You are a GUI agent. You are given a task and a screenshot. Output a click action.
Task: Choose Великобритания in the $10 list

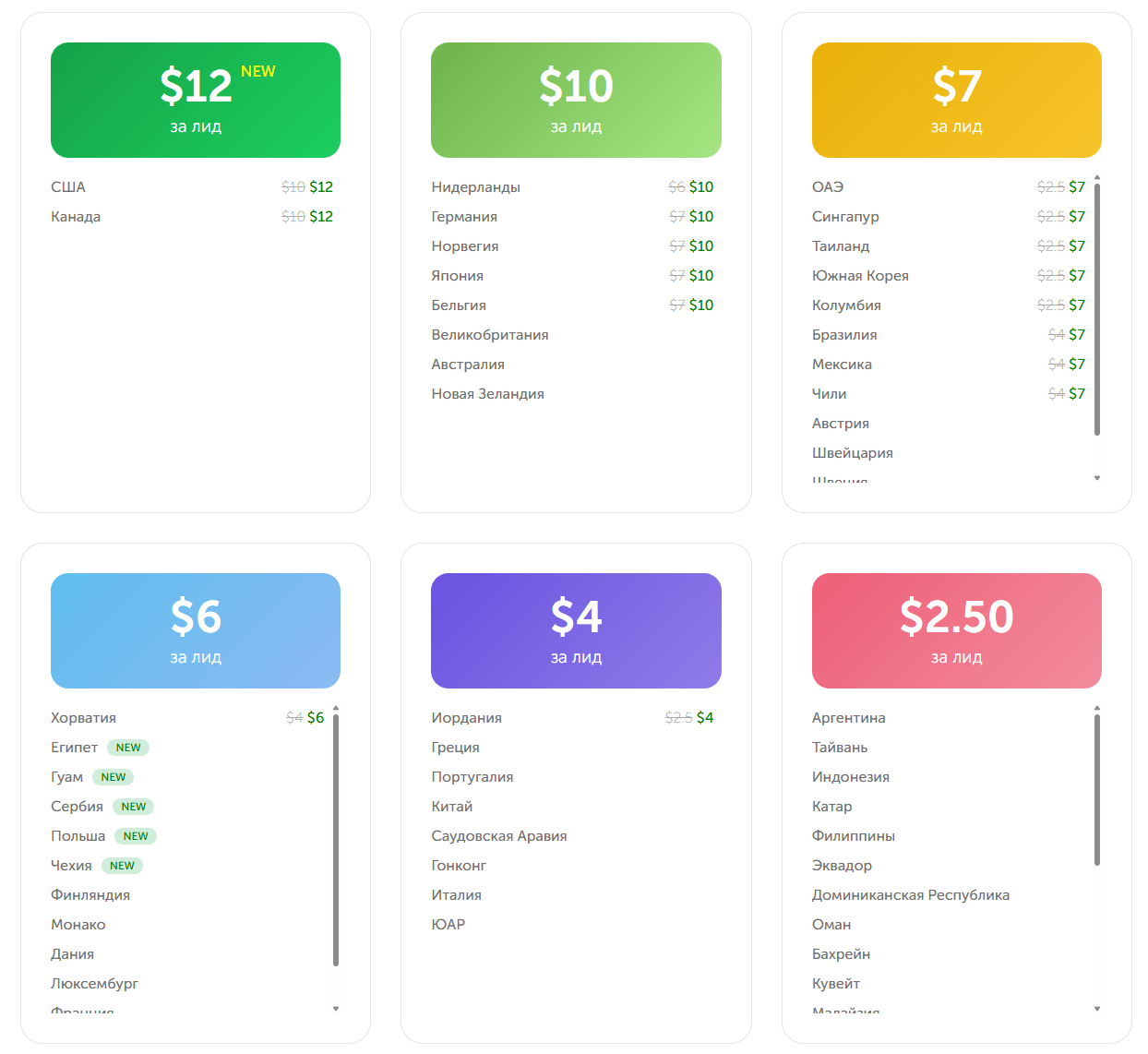(490, 335)
